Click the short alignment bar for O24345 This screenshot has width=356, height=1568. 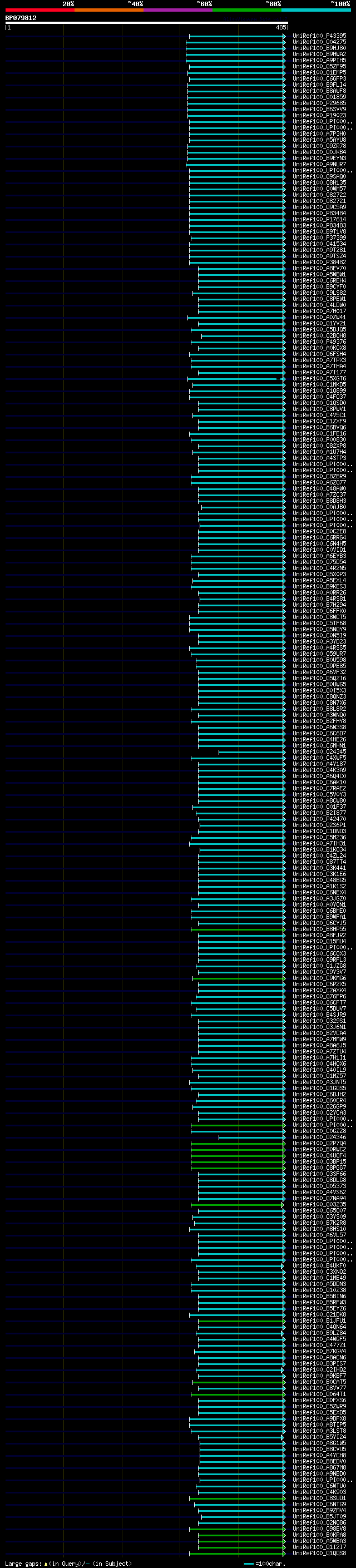252,752
